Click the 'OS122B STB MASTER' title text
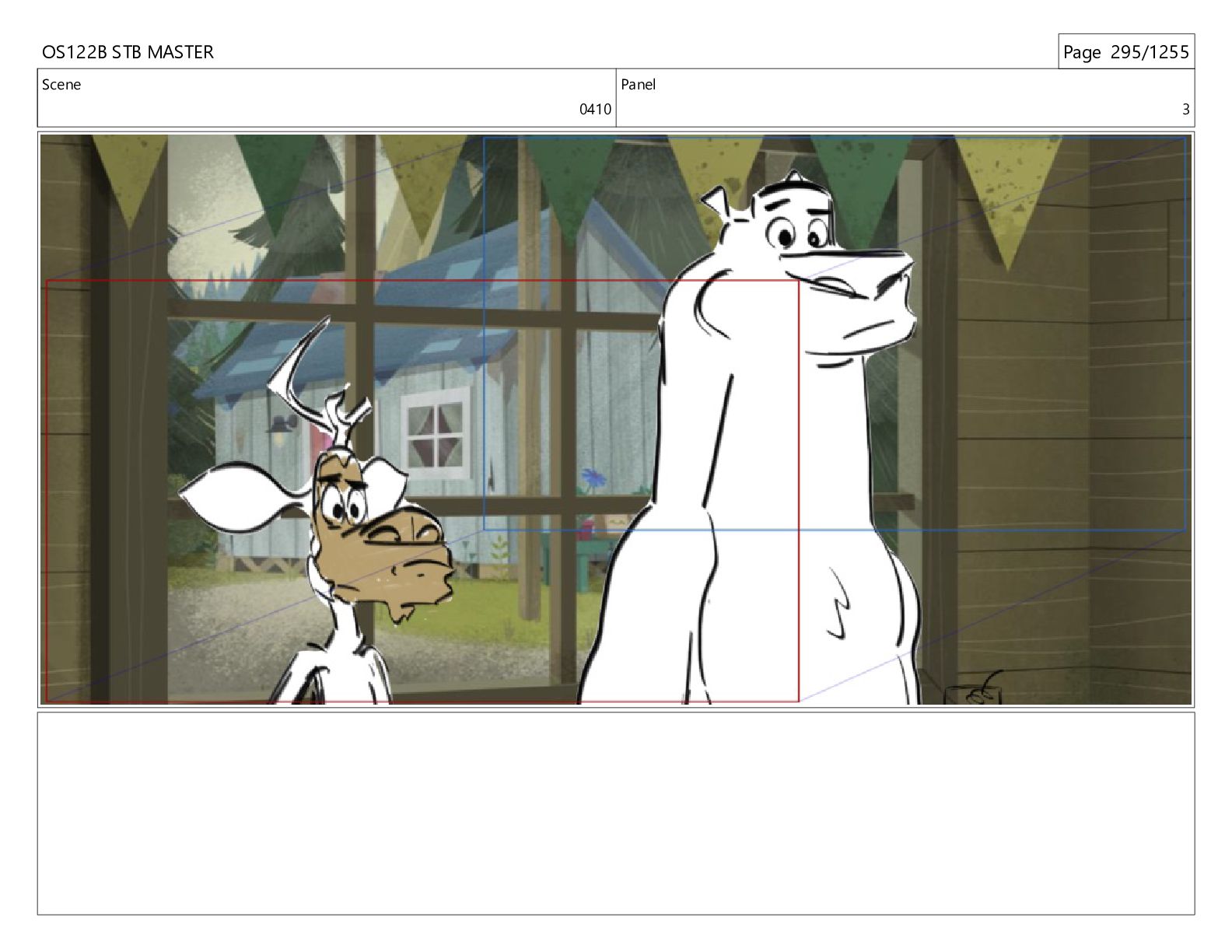This screenshot has height=952, width=1232. (128, 52)
